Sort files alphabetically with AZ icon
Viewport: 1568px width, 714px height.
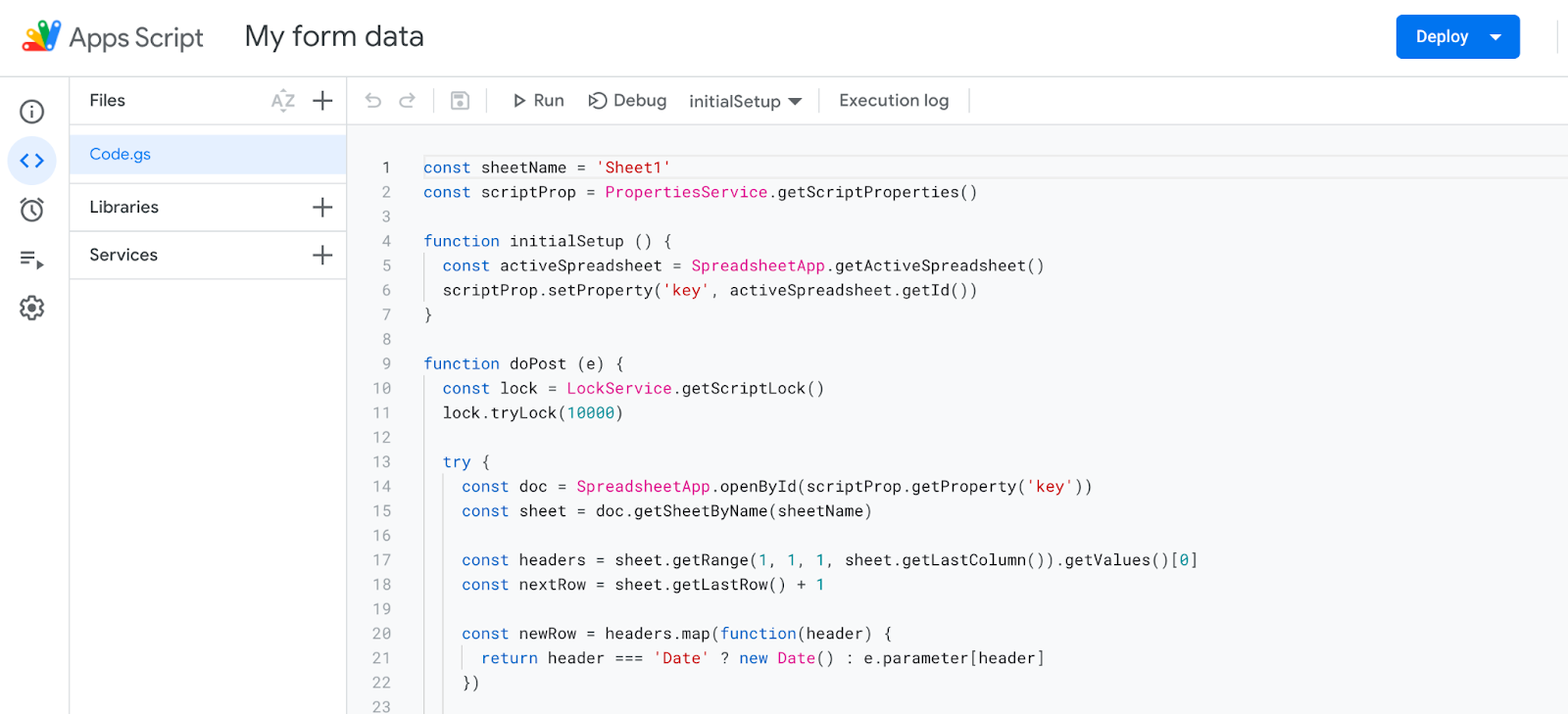283,101
